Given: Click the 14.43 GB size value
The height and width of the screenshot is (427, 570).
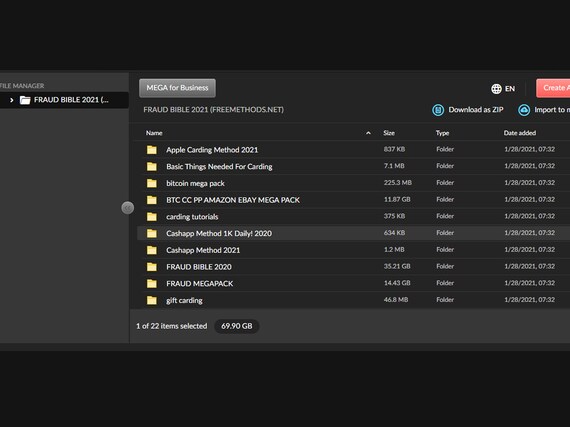Looking at the screenshot, I should (x=397, y=283).
